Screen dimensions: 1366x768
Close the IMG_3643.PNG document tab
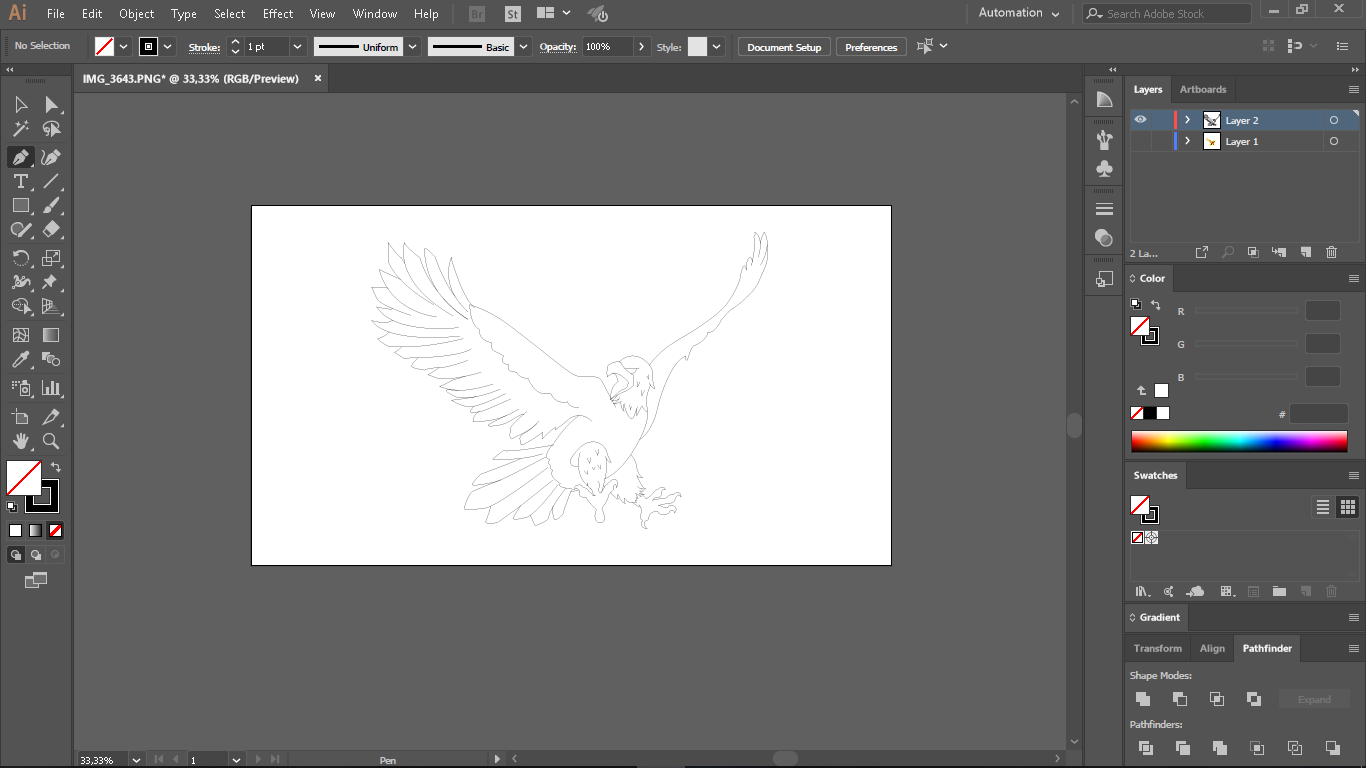point(318,77)
